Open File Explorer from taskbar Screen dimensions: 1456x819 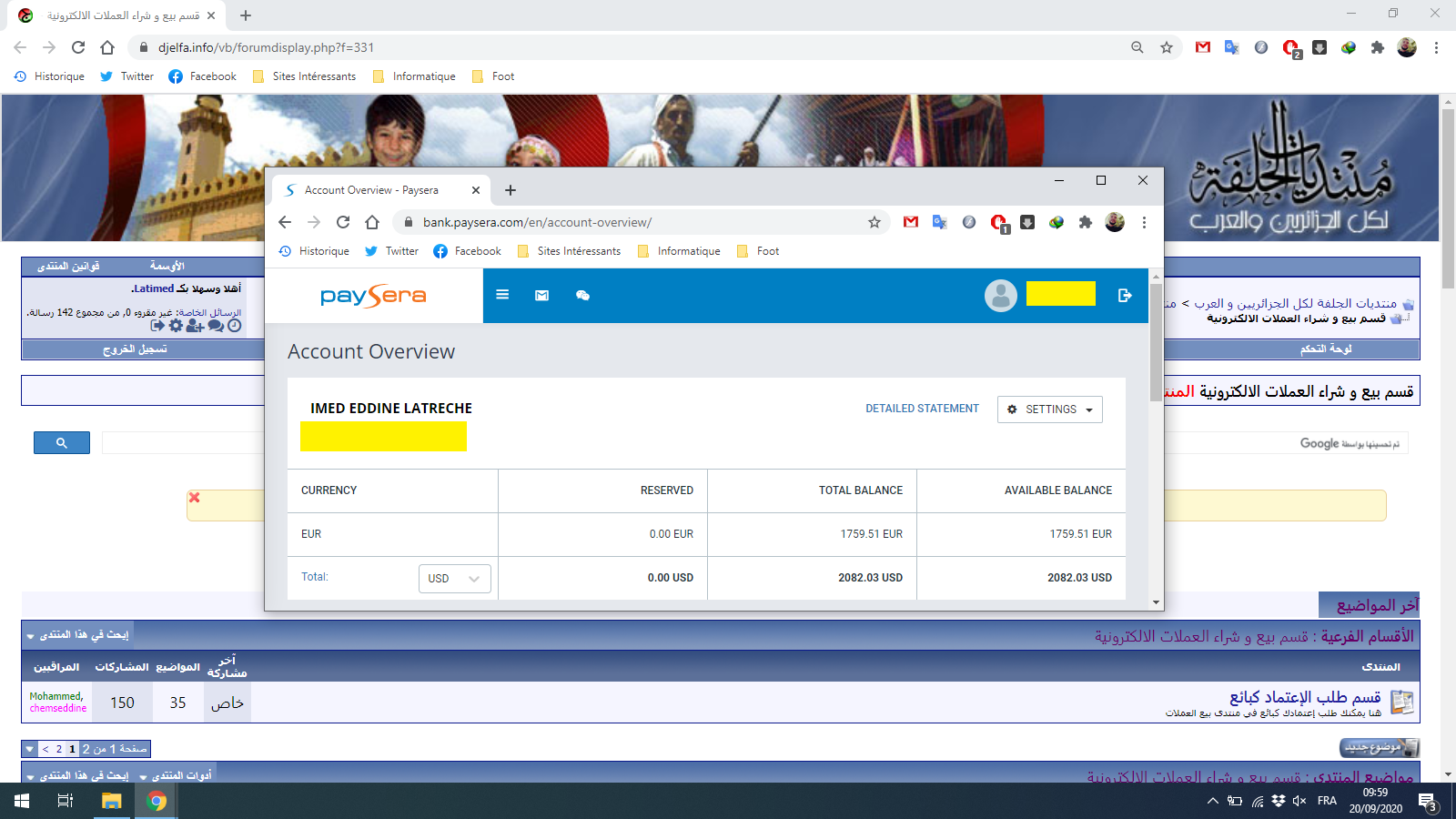point(111,801)
